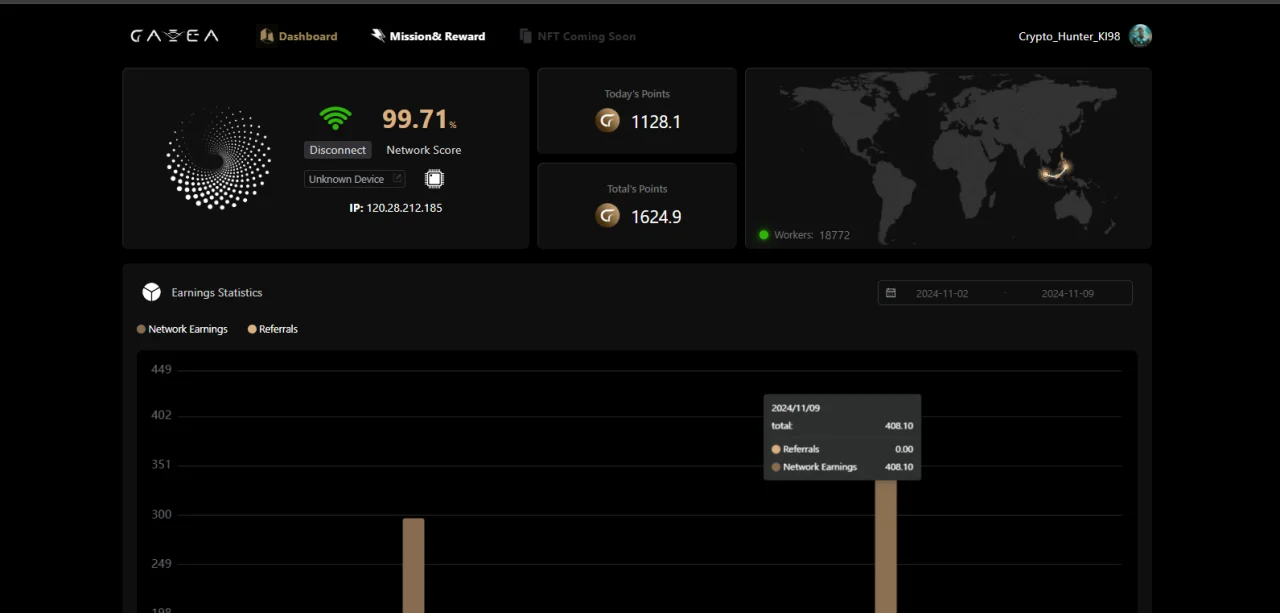This screenshot has width=1280, height=613.
Task: Click the 2024/11/09 tooltip date
Action: (796, 408)
